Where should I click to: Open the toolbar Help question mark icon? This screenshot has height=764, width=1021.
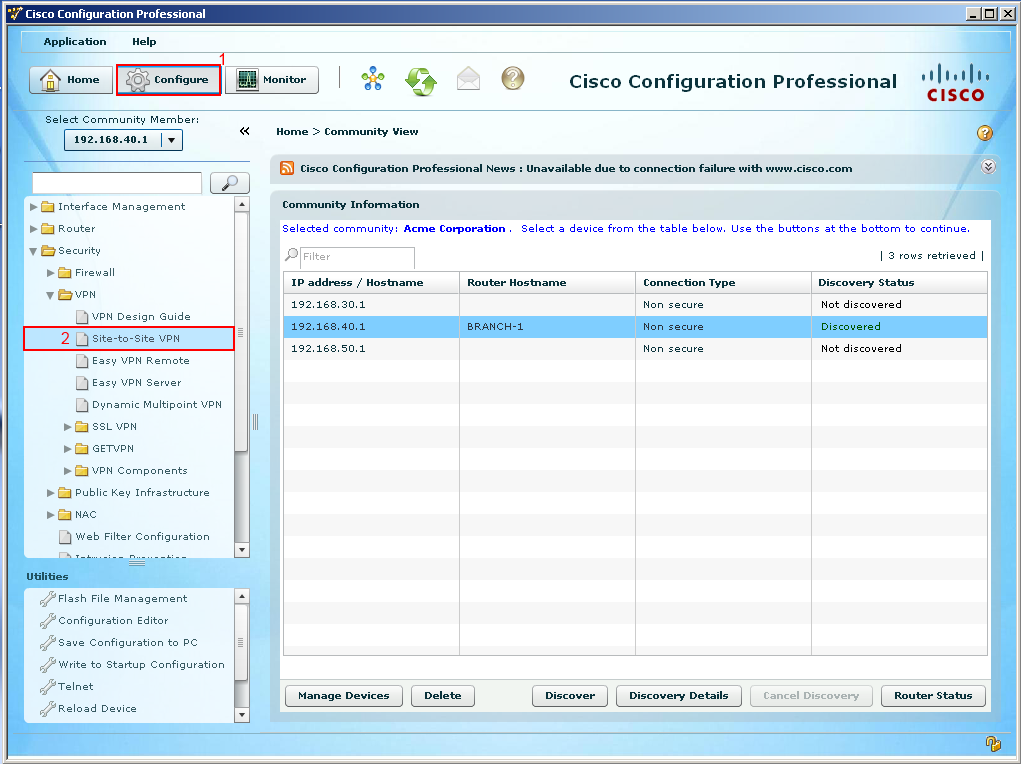tap(512, 79)
